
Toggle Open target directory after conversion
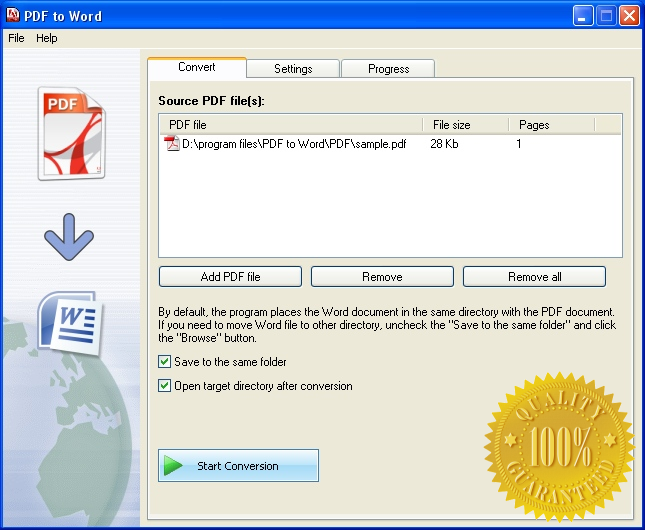click(x=165, y=386)
